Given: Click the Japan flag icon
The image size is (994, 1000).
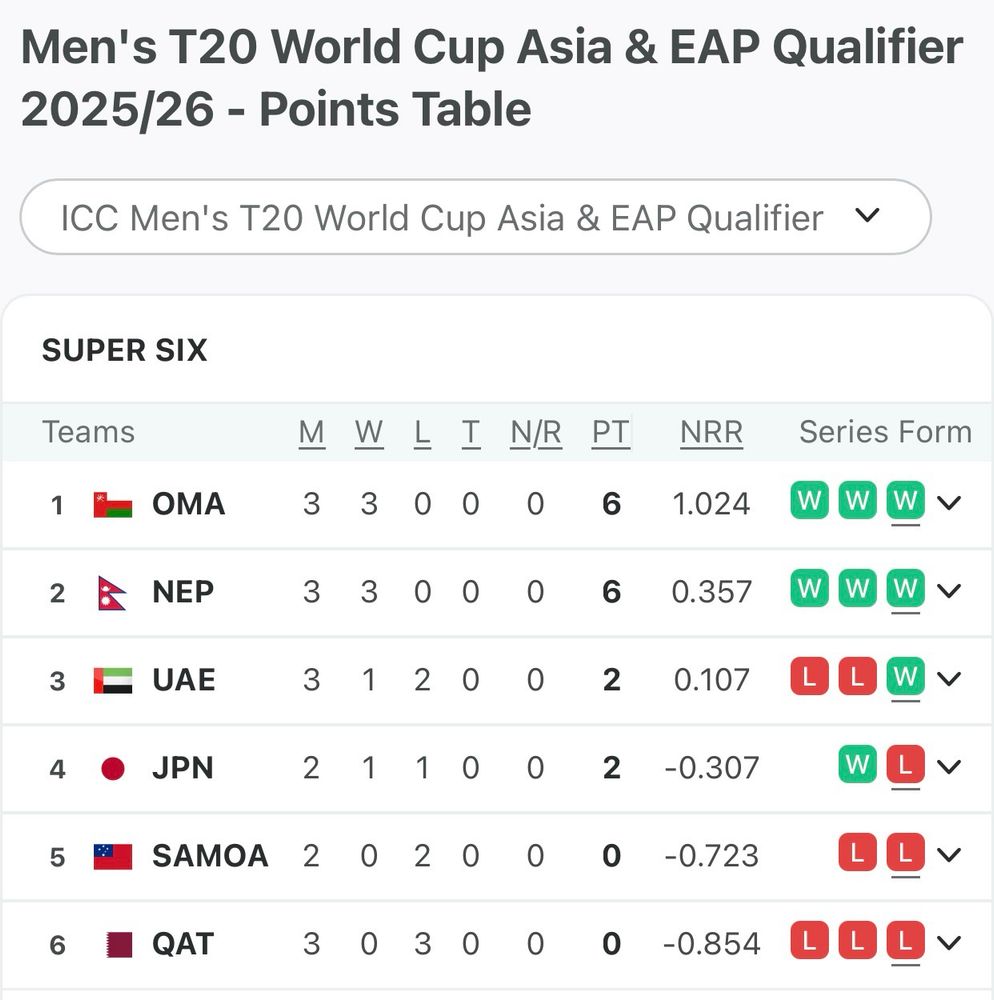Looking at the screenshot, I should 113,768.
